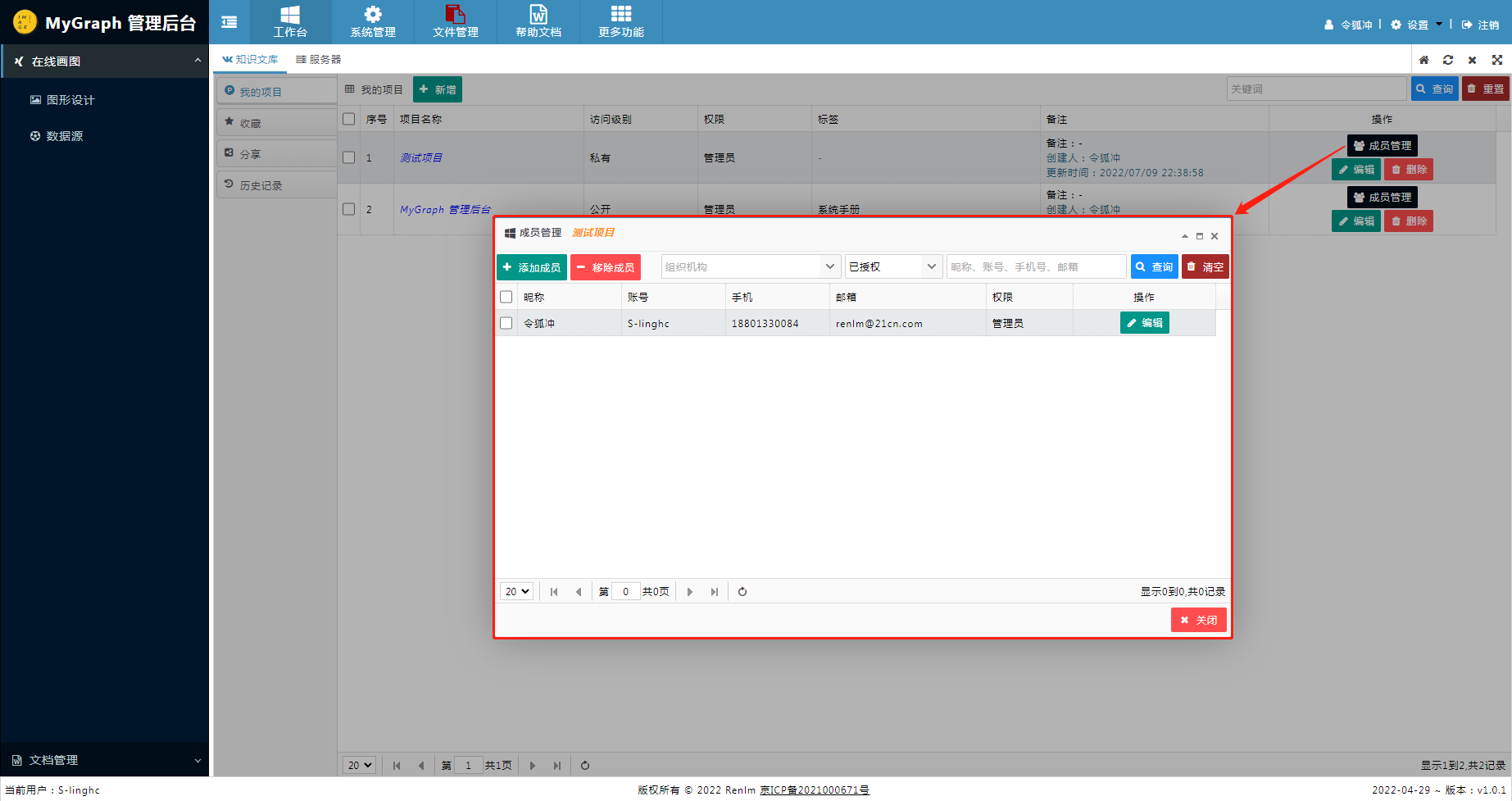
Task: Go to first page in project pager
Action: point(397,766)
